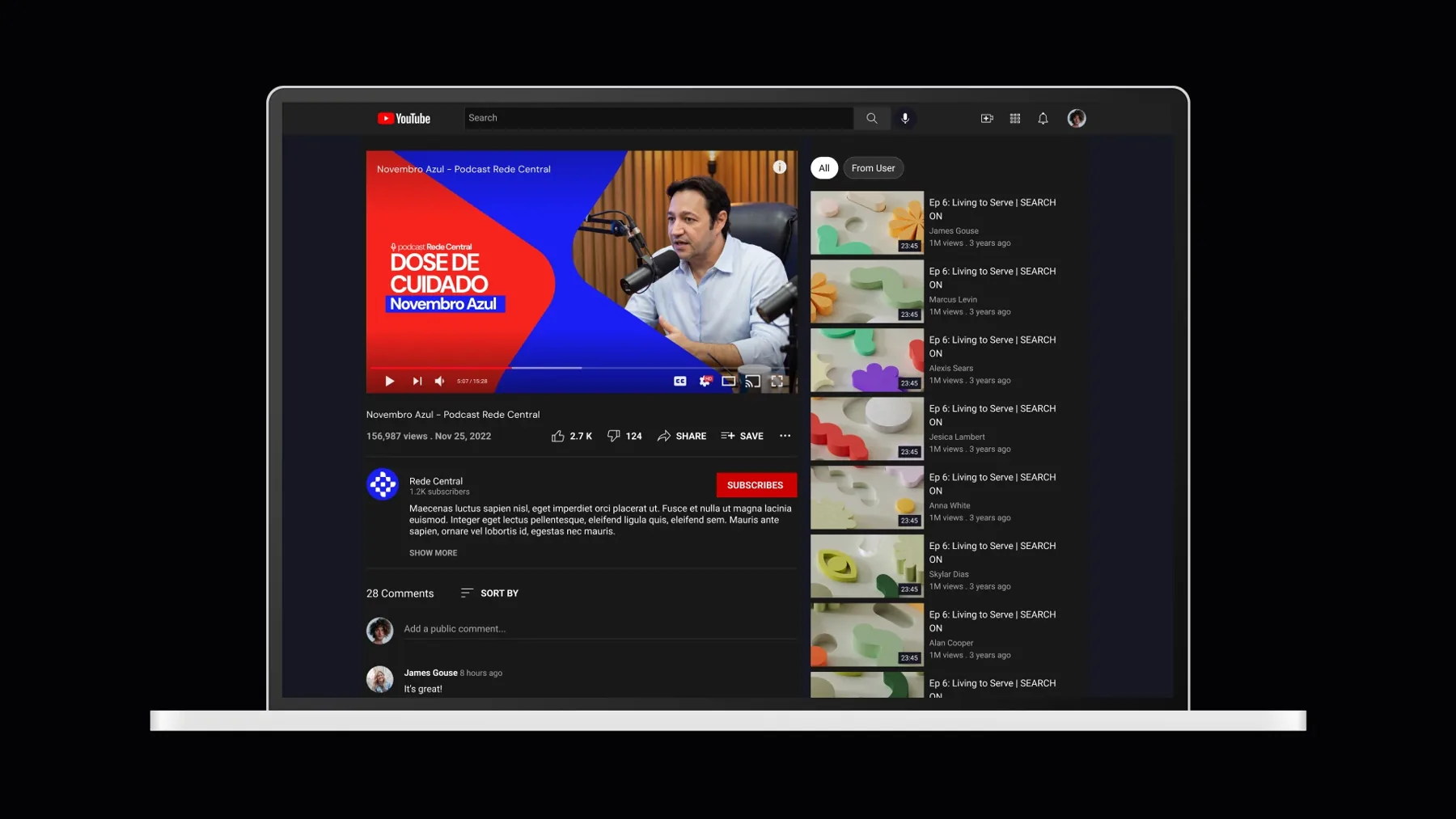The image size is (1456, 819).
Task: Click the '28 Comments' count text
Action: click(x=400, y=593)
